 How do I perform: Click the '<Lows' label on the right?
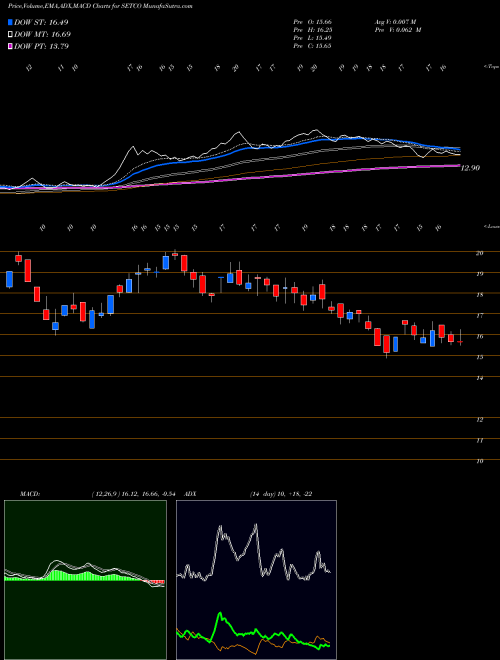click(x=491, y=226)
